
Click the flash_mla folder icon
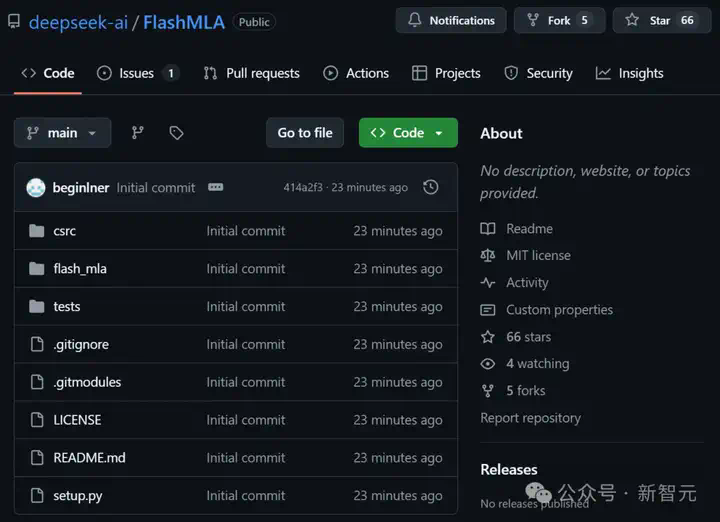pos(37,268)
